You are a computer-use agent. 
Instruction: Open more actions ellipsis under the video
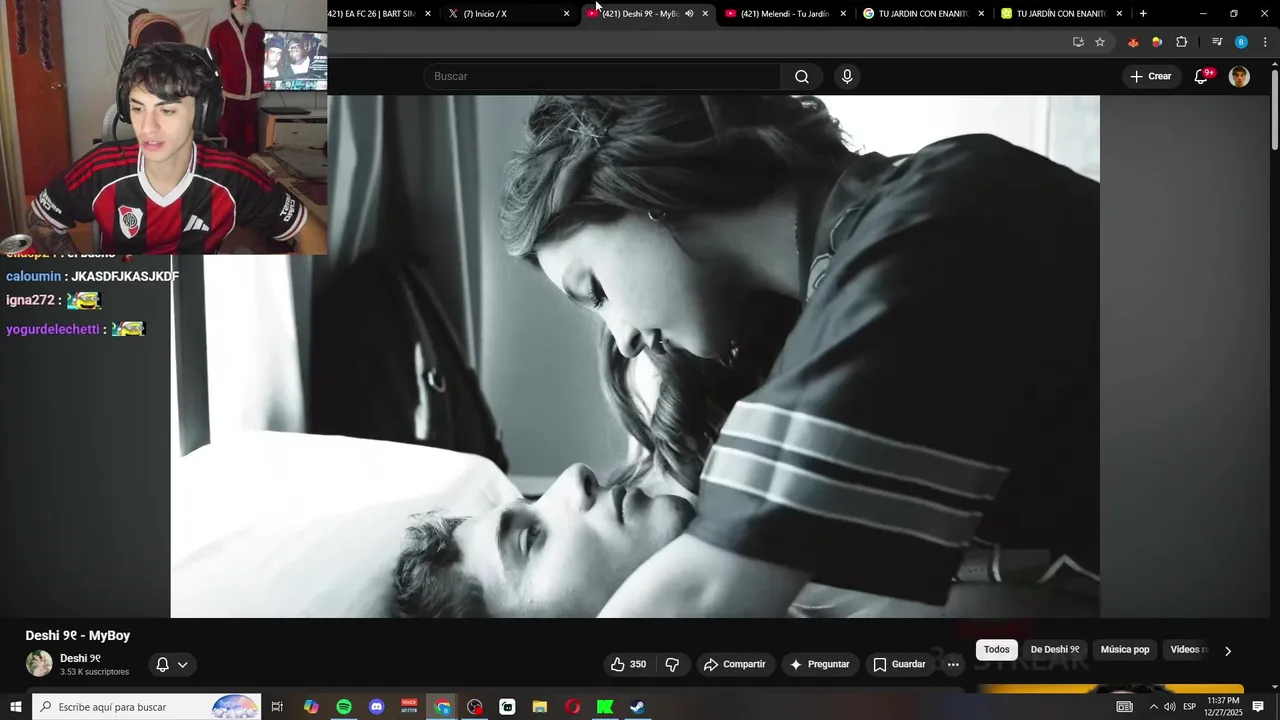(953, 664)
